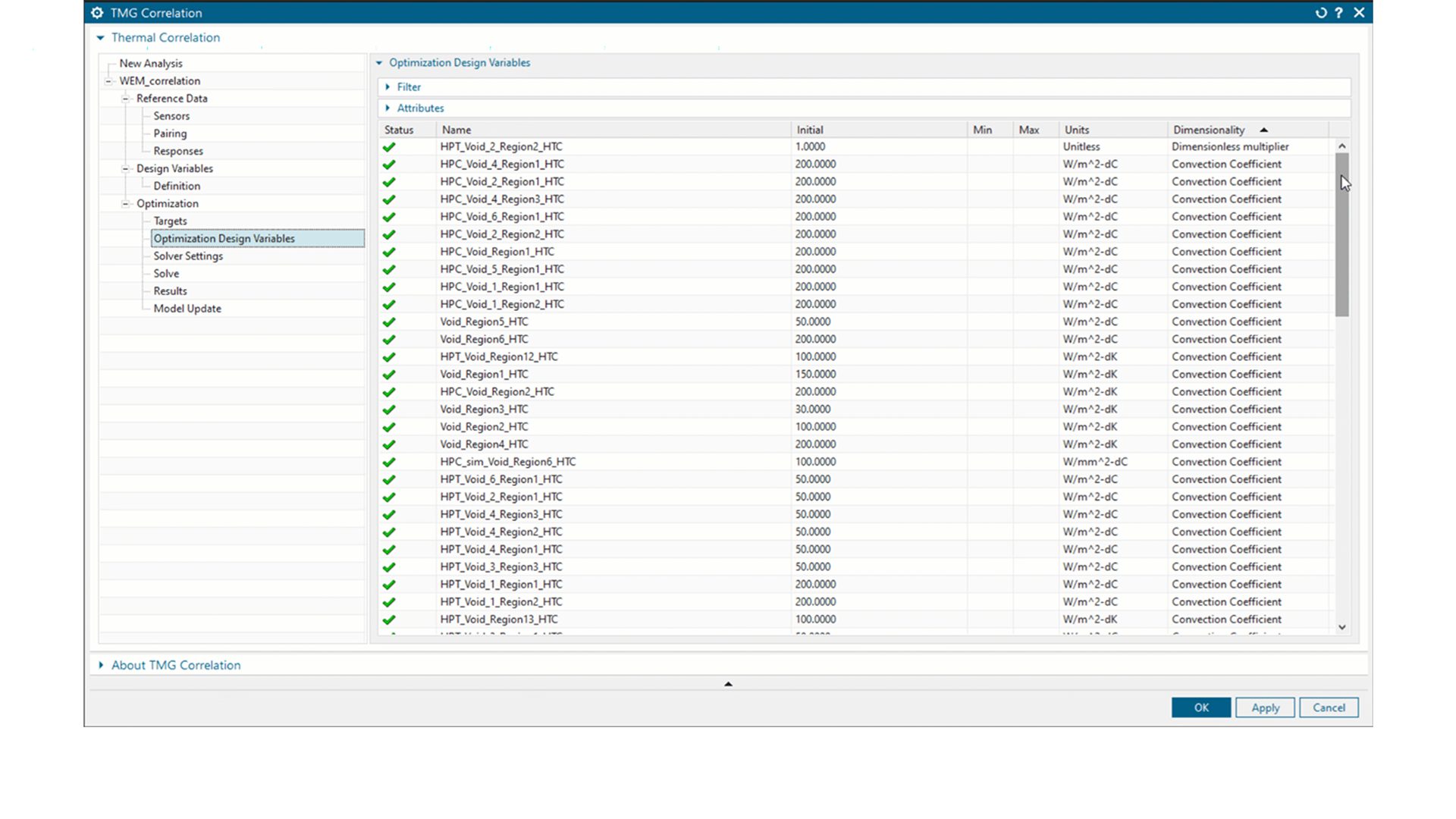Collapse the Reference Data tree node
The image size is (1456, 819).
coord(126,99)
